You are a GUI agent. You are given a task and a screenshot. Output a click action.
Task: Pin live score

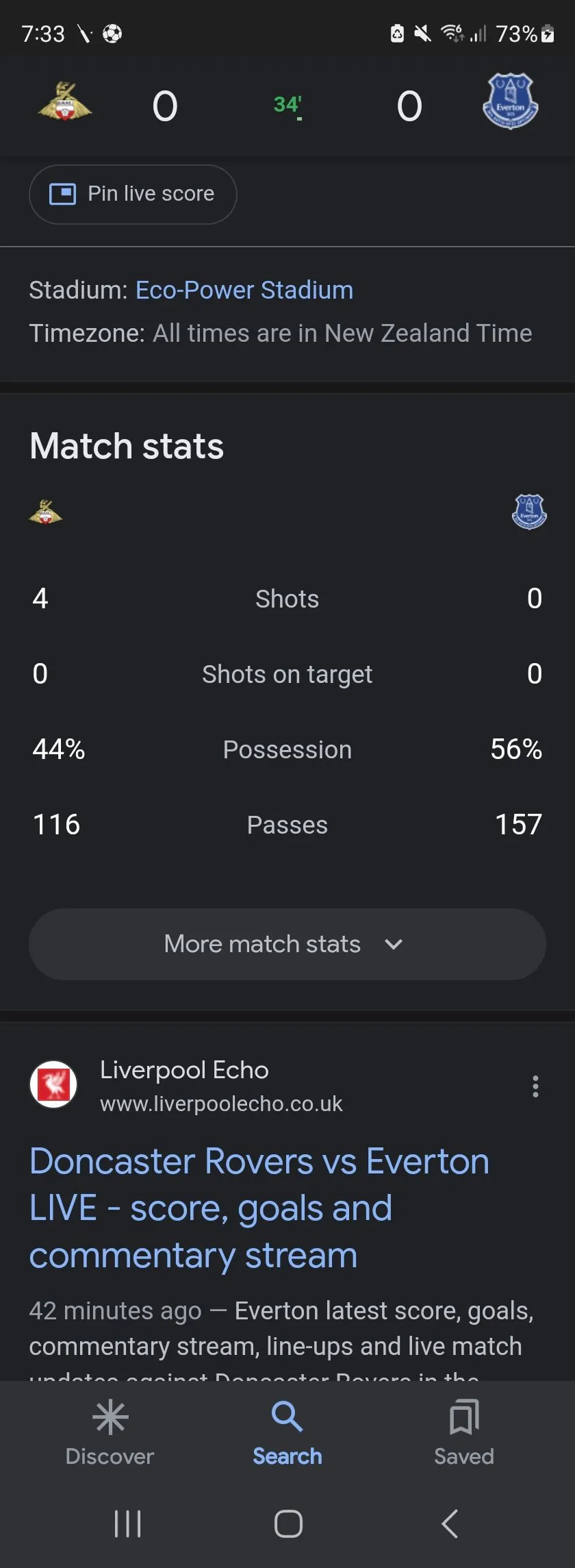[x=133, y=195]
